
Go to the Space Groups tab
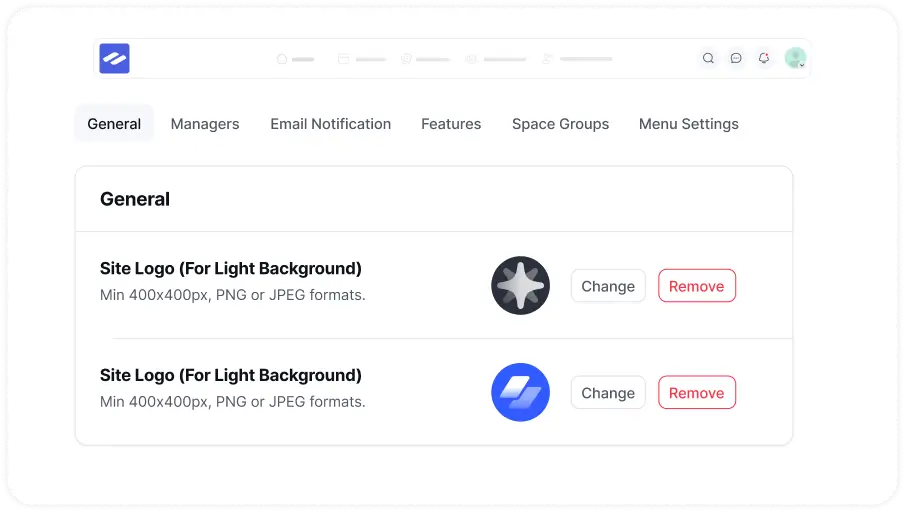[560, 124]
